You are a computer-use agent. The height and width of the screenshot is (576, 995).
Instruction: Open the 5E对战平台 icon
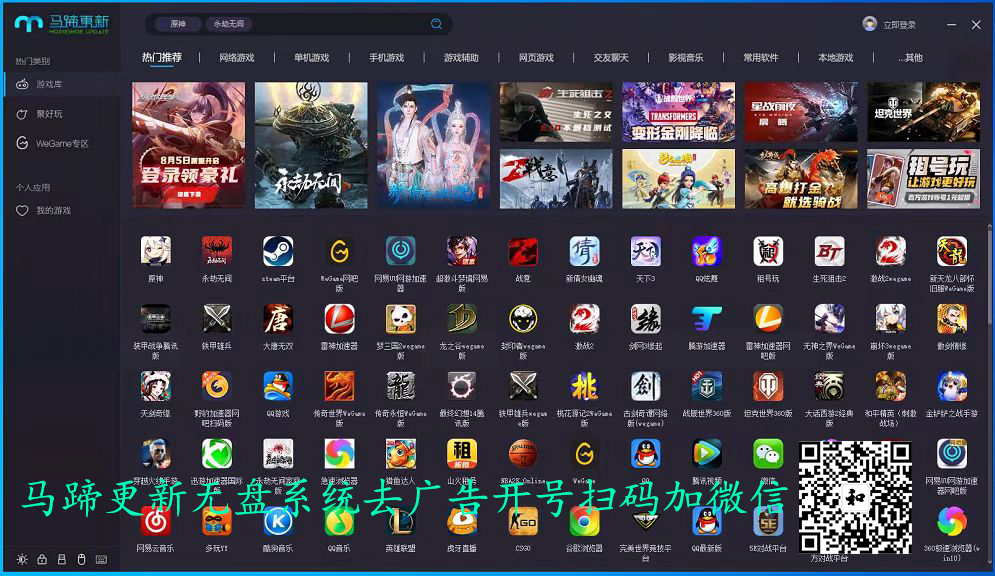pos(768,521)
